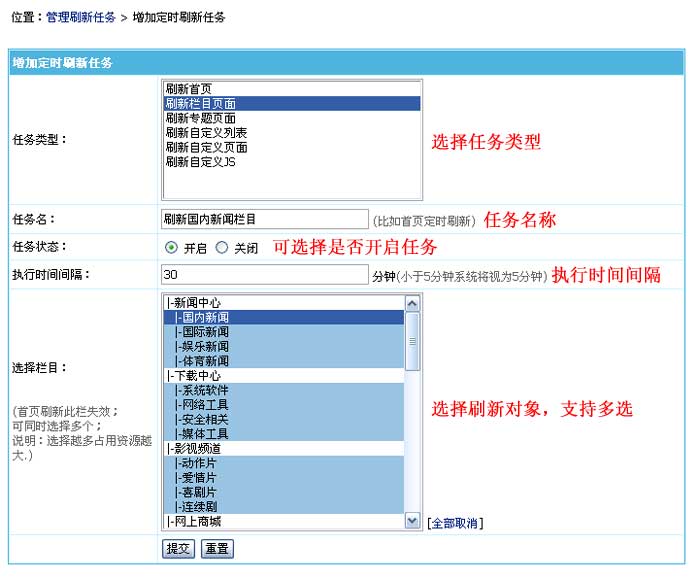Choose 刷新首页 in task type list

click(189, 88)
